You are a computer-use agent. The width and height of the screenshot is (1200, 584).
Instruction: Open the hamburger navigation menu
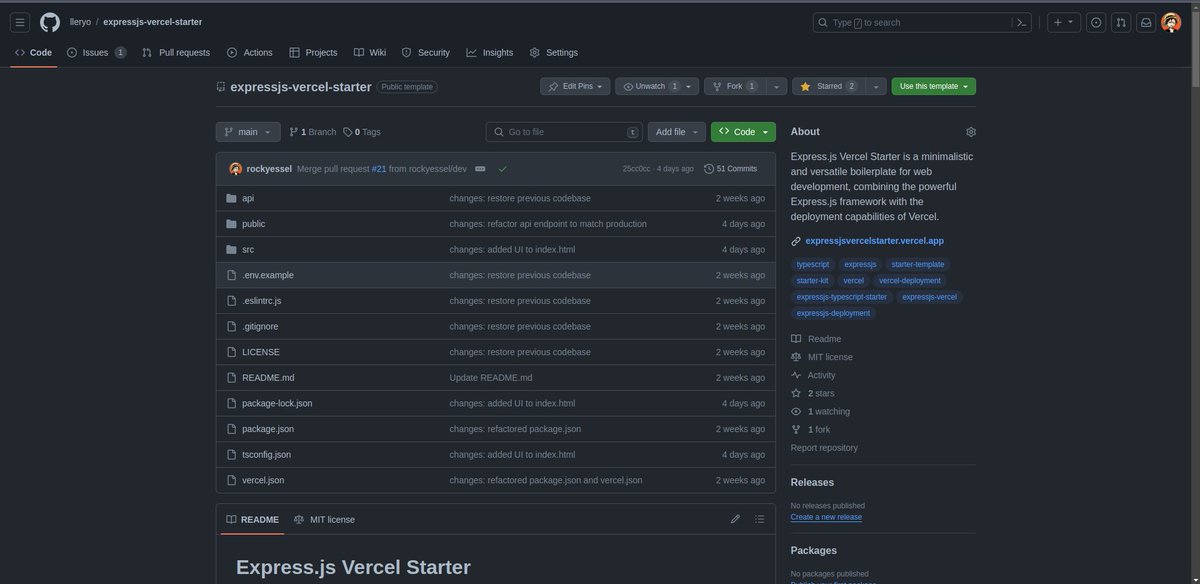coord(20,22)
